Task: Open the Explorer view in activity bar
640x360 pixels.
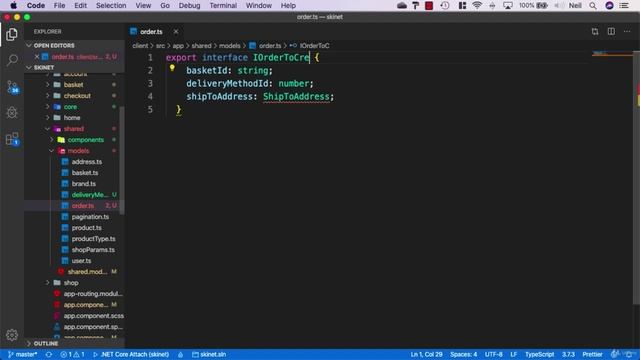Action: (x=12, y=34)
